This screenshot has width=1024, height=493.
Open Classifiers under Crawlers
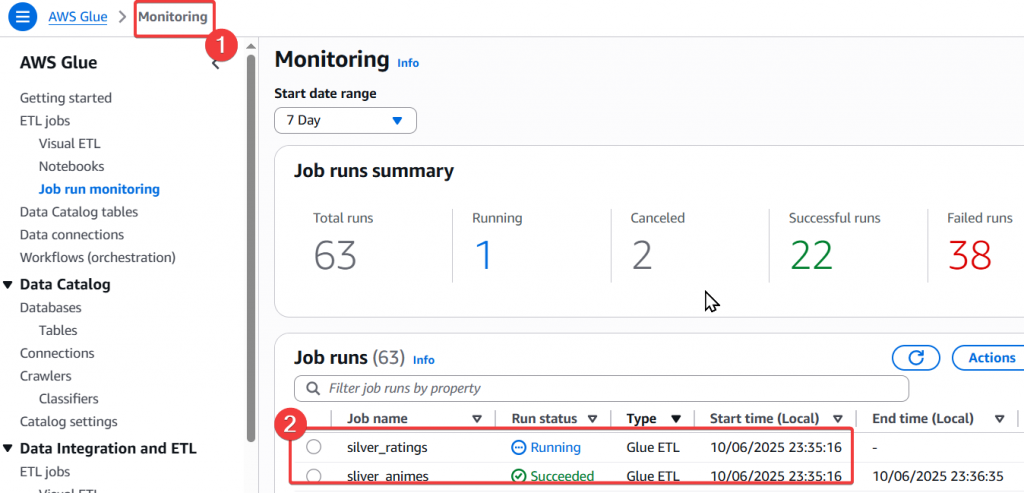pyautogui.click(x=69, y=398)
